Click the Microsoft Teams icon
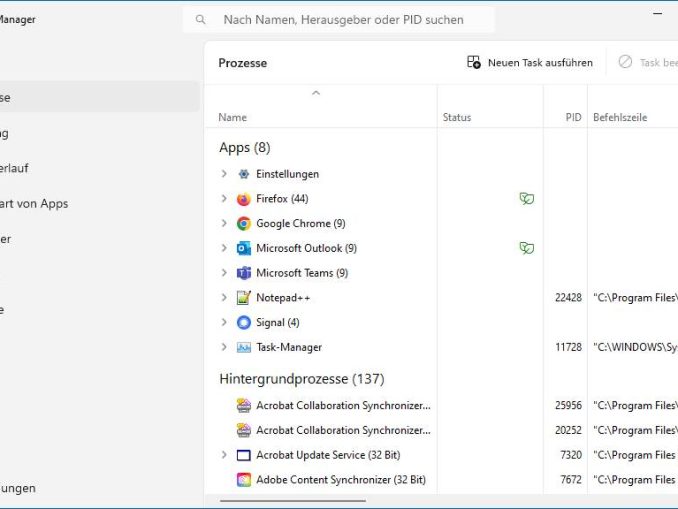The height and width of the screenshot is (509, 678). (244, 273)
